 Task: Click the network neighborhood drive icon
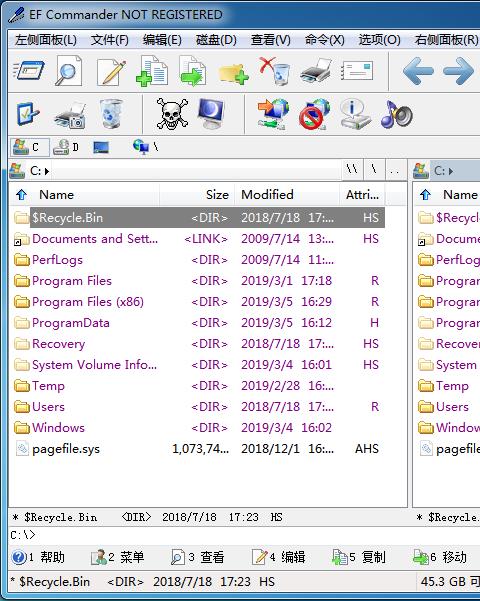[146, 147]
